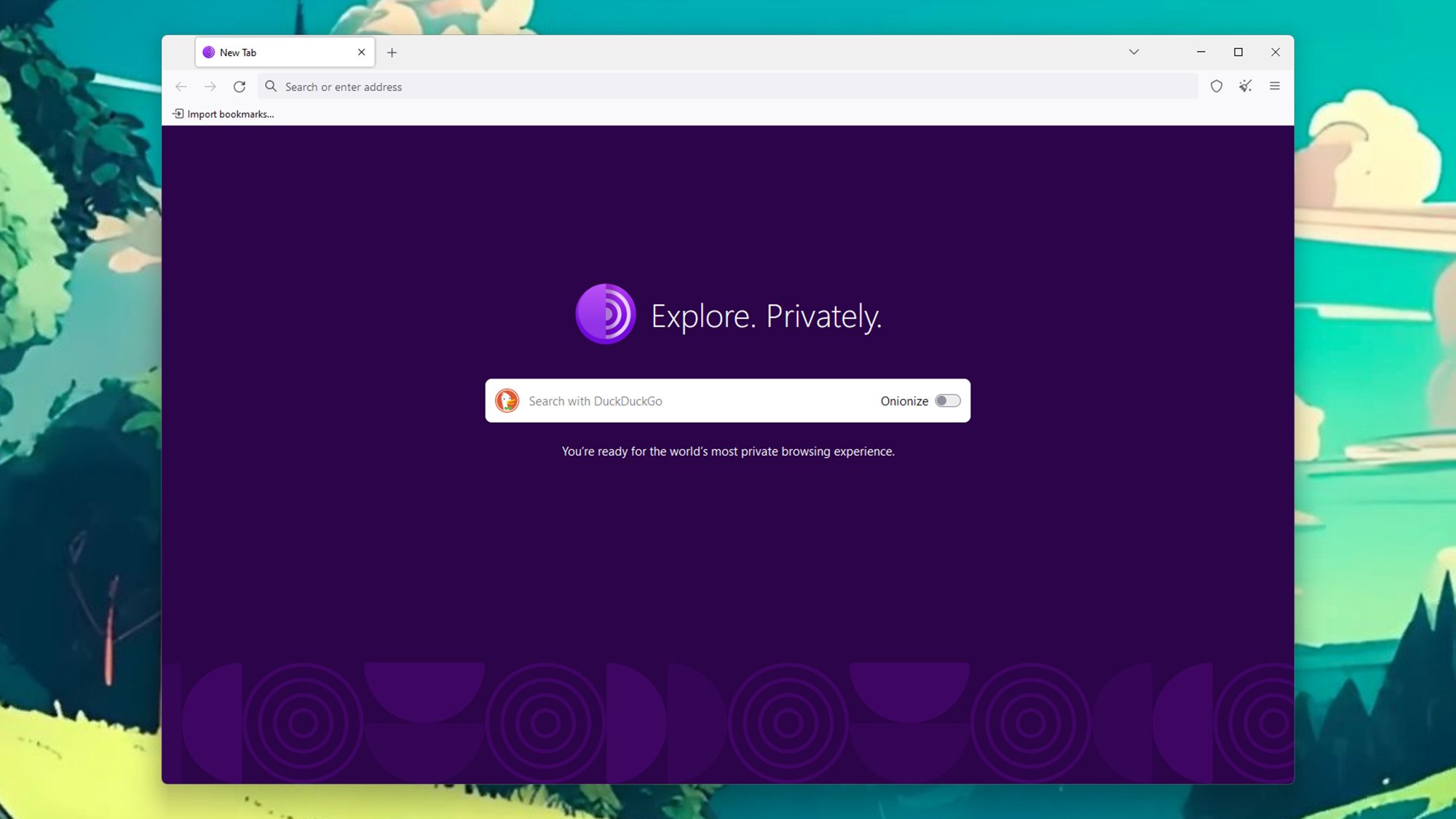Open the hamburger application menu

click(1275, 87)
